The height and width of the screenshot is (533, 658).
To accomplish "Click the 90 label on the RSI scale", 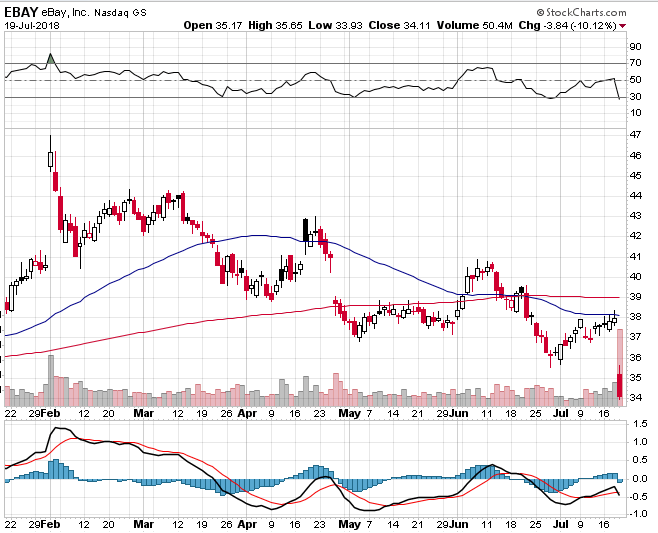I will [635, 47].
